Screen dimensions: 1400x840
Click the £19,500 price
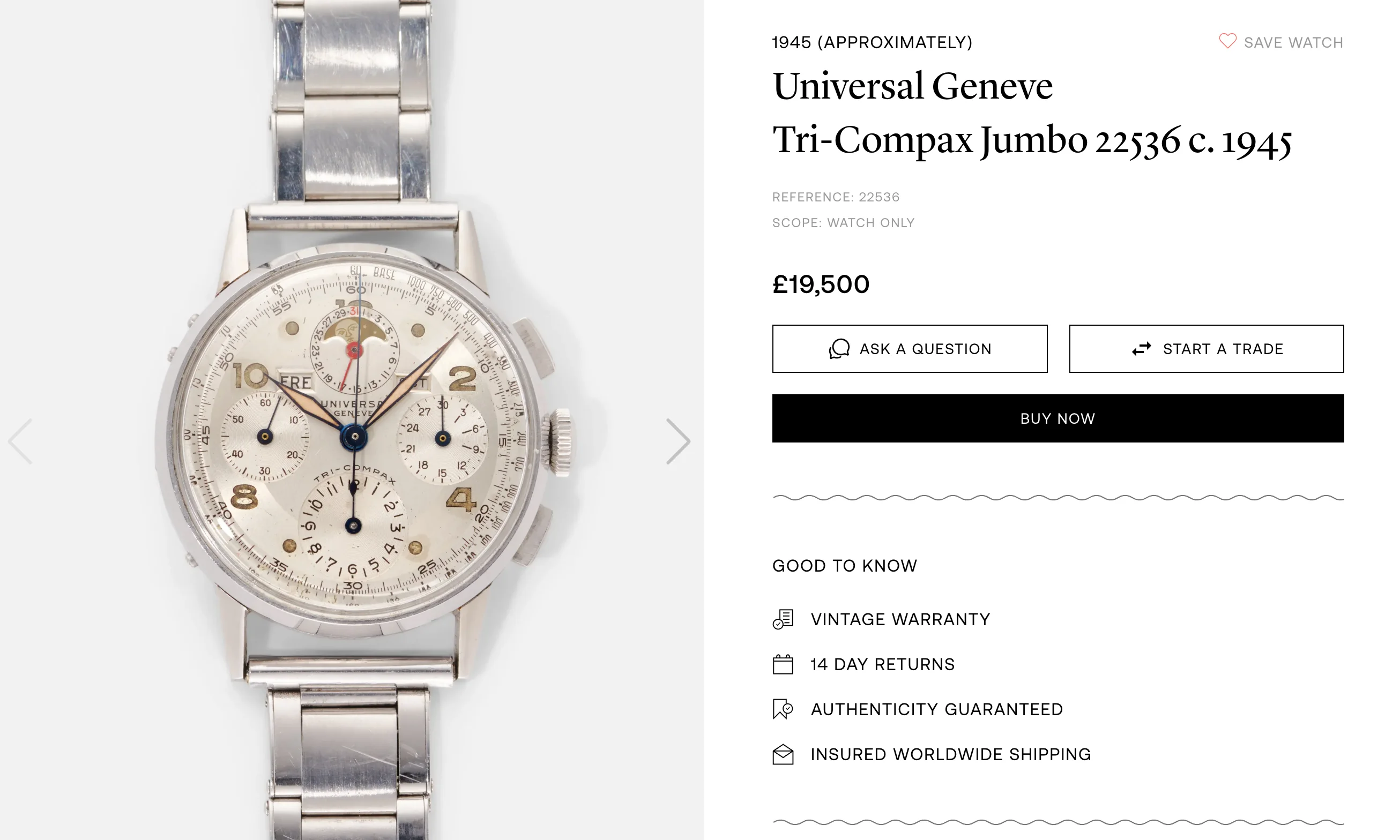[x=821, y=284]
